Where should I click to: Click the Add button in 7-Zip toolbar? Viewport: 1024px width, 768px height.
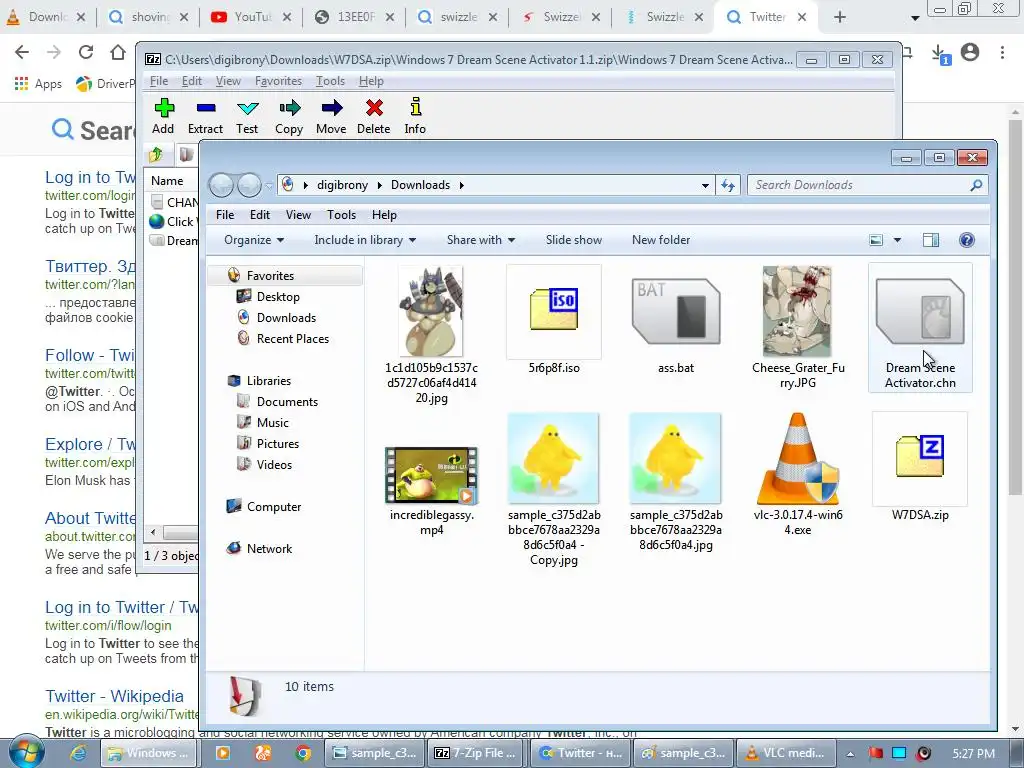pyautogui.click(x=163, y=116)
